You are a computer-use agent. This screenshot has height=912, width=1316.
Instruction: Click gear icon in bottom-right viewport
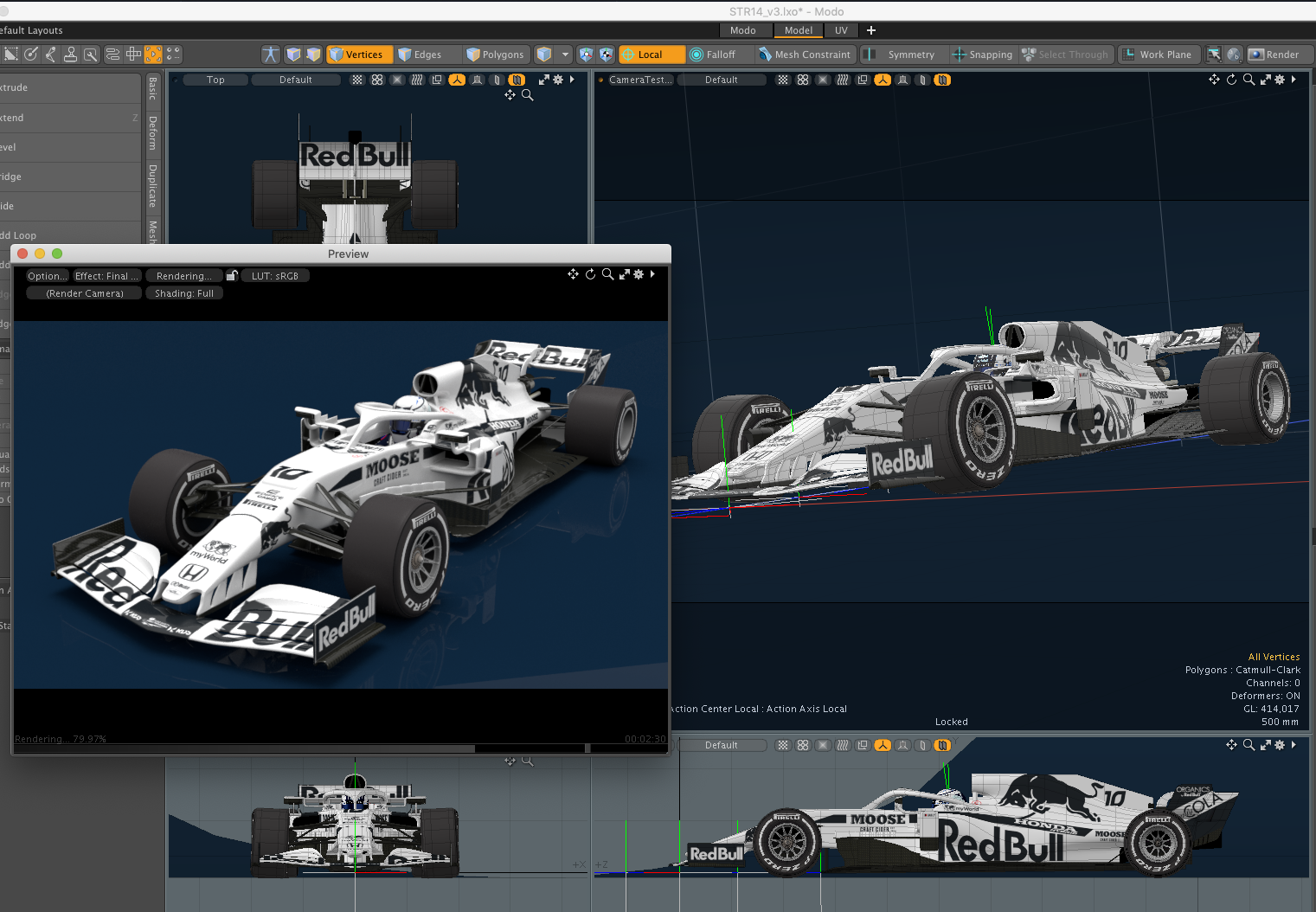pyautogui.click(x=1280, y=745)
